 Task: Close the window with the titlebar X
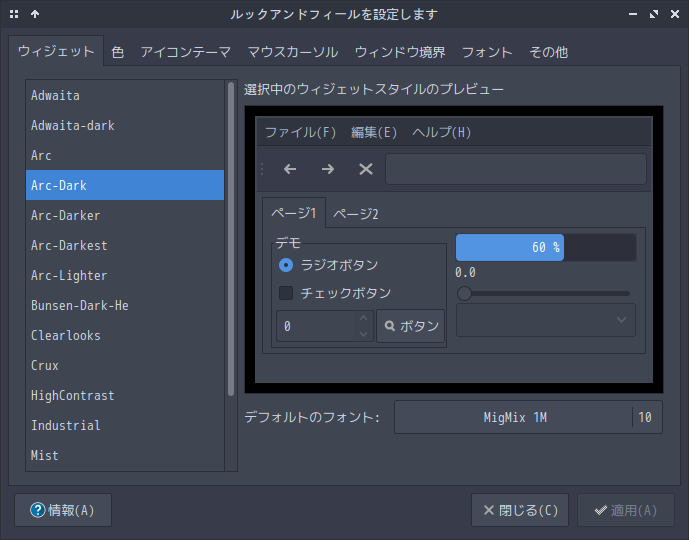[x=675, y=14]
